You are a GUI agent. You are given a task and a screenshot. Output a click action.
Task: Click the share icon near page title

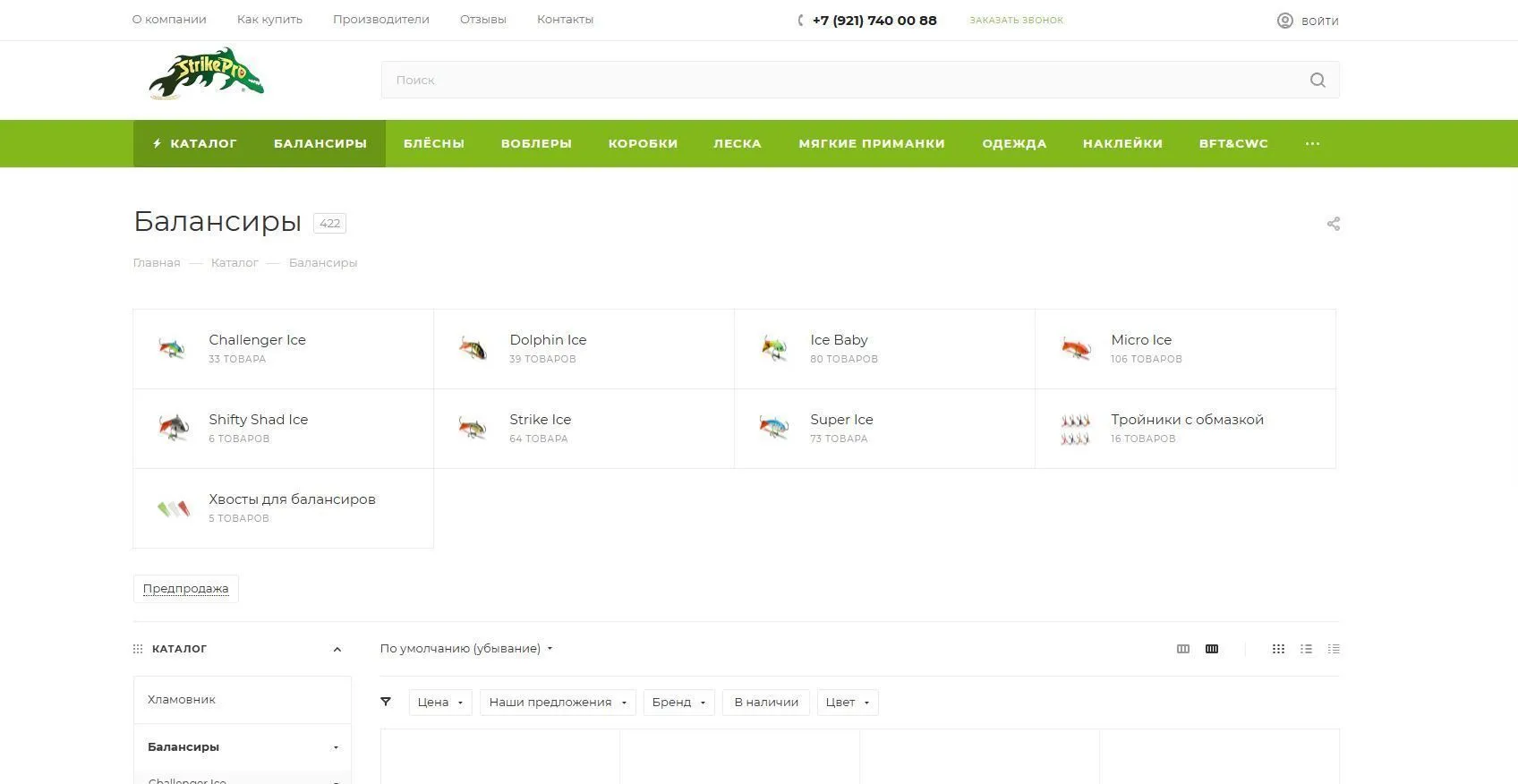pyautogui.click(x=1333, y=224)
